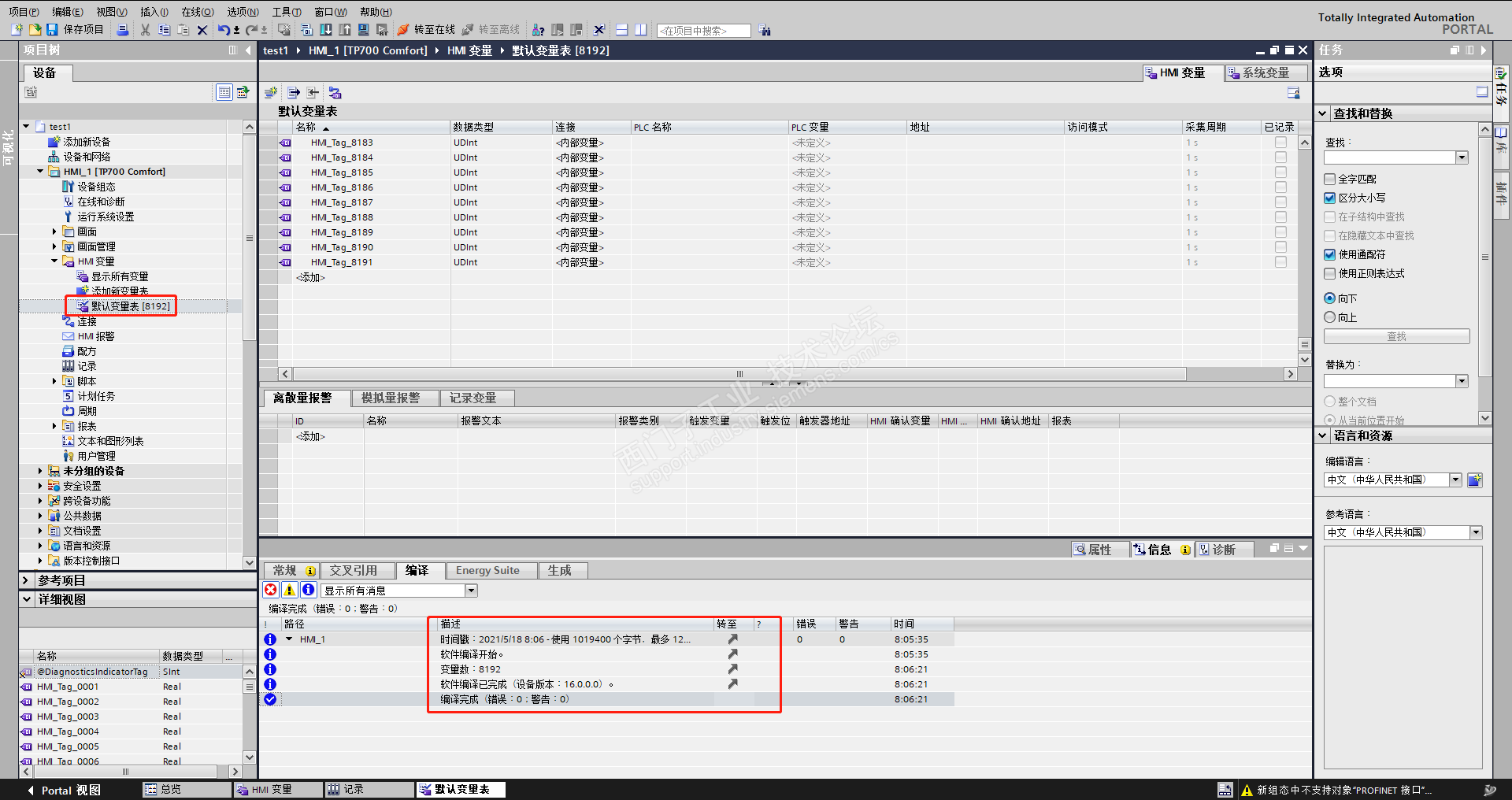Viewport: 1512px width, 800px height.
Task: Open the 查找 search text dropdown
Action: [1462, 157]
